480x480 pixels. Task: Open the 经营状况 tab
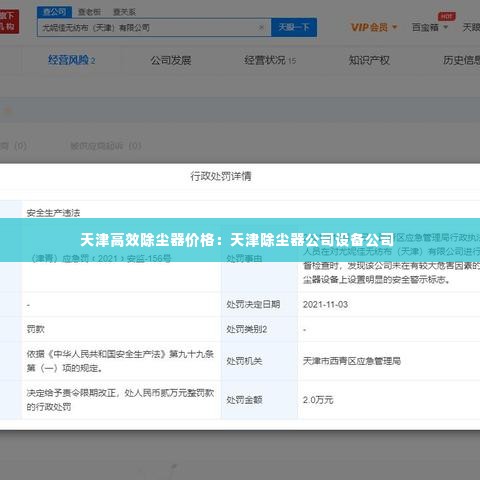(270, 60)
